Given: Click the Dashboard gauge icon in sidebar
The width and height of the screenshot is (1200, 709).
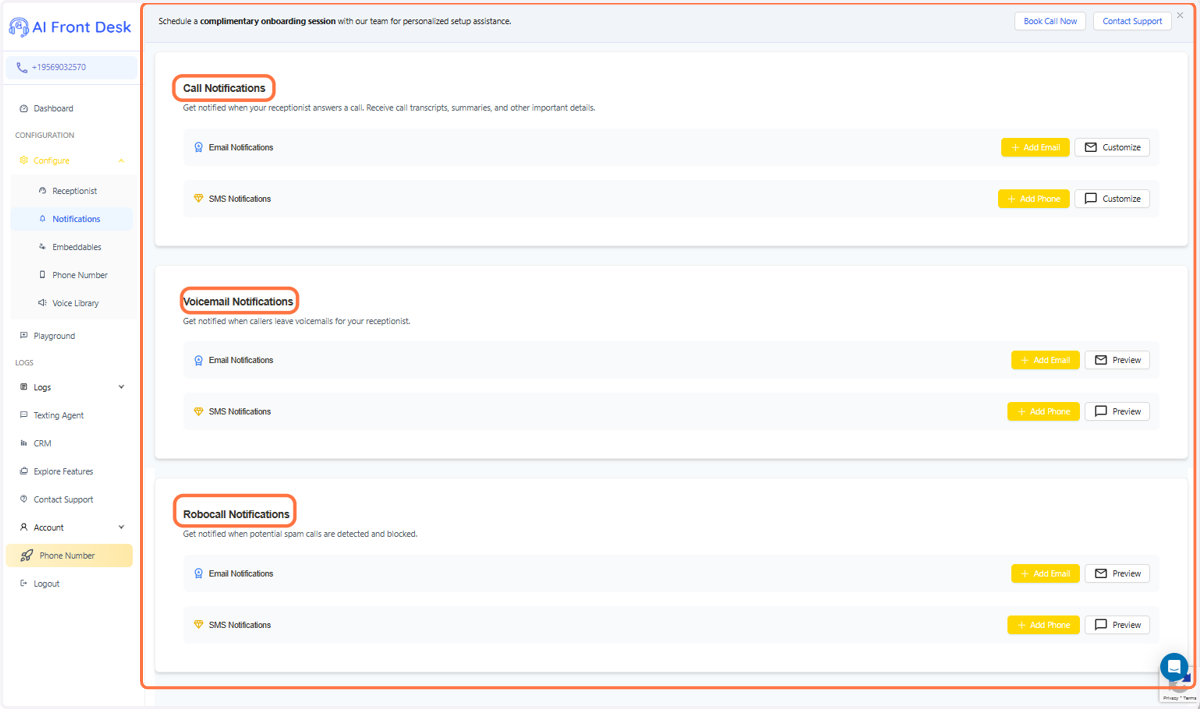Looking at the screenshot, I should [x=24, y=108].
